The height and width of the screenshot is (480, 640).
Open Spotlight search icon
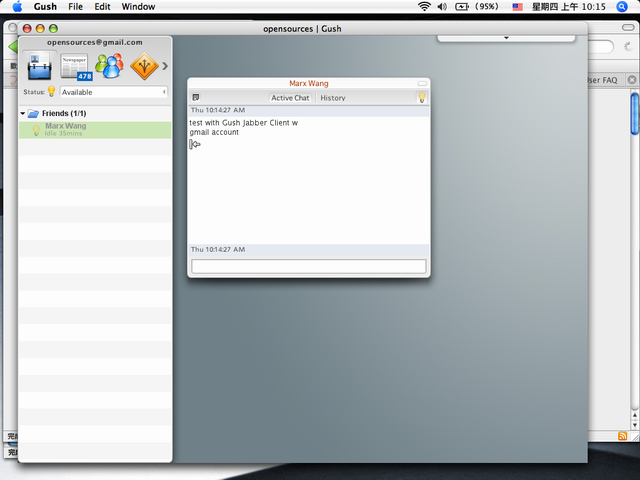point(622,7)
